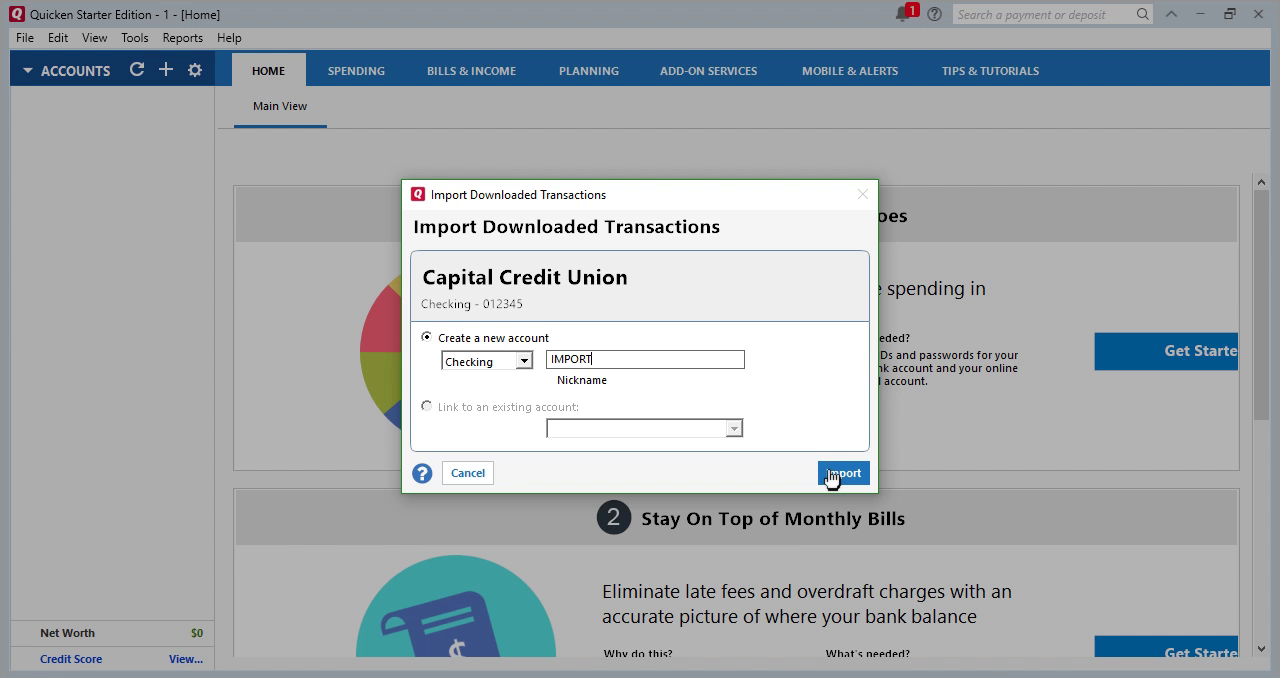
Task: Open the View menu
Action: (x=94, y=38)
